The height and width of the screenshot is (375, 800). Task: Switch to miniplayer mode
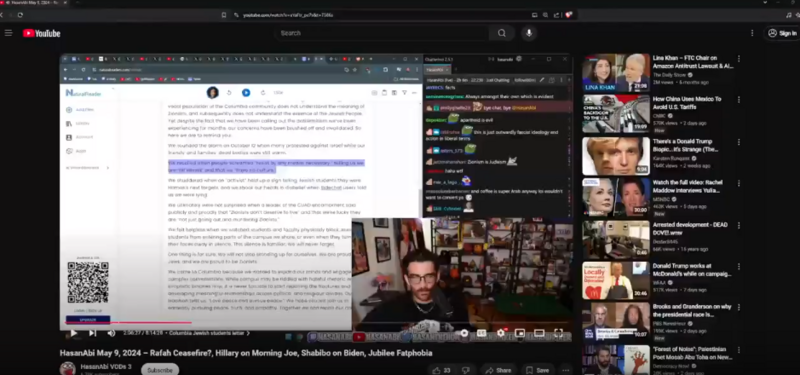pos(519,333)
